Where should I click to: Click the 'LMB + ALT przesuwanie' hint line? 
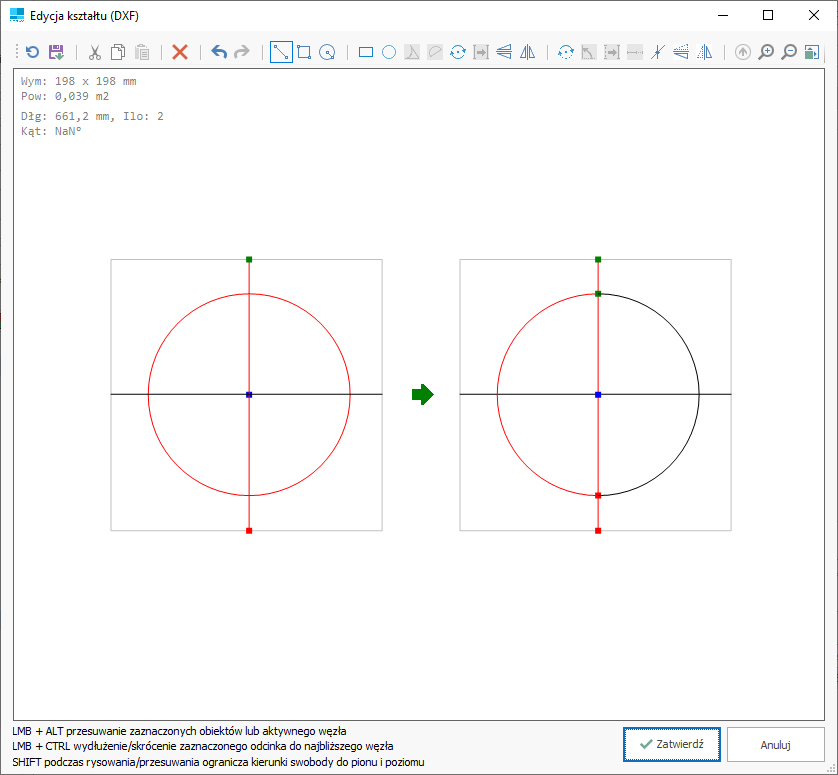(179, 731)
